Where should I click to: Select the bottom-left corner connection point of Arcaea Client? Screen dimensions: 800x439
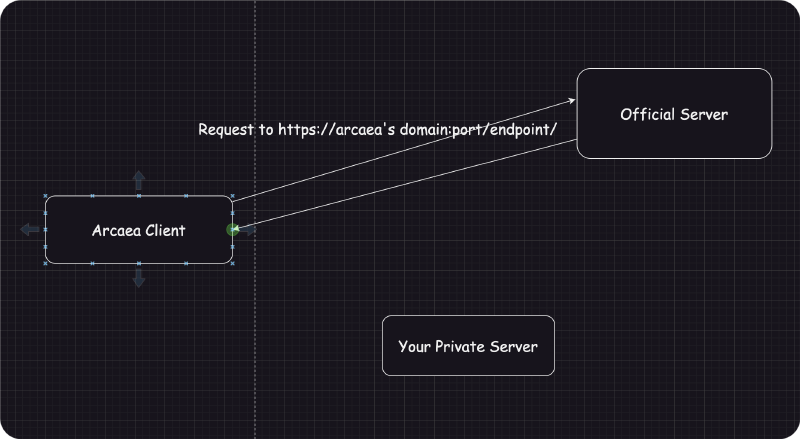(46, 263)
